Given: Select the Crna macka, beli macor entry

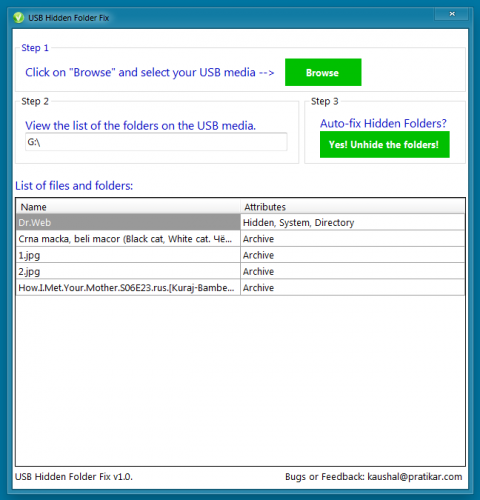Looking at the screenshot, I should [240, 239].
